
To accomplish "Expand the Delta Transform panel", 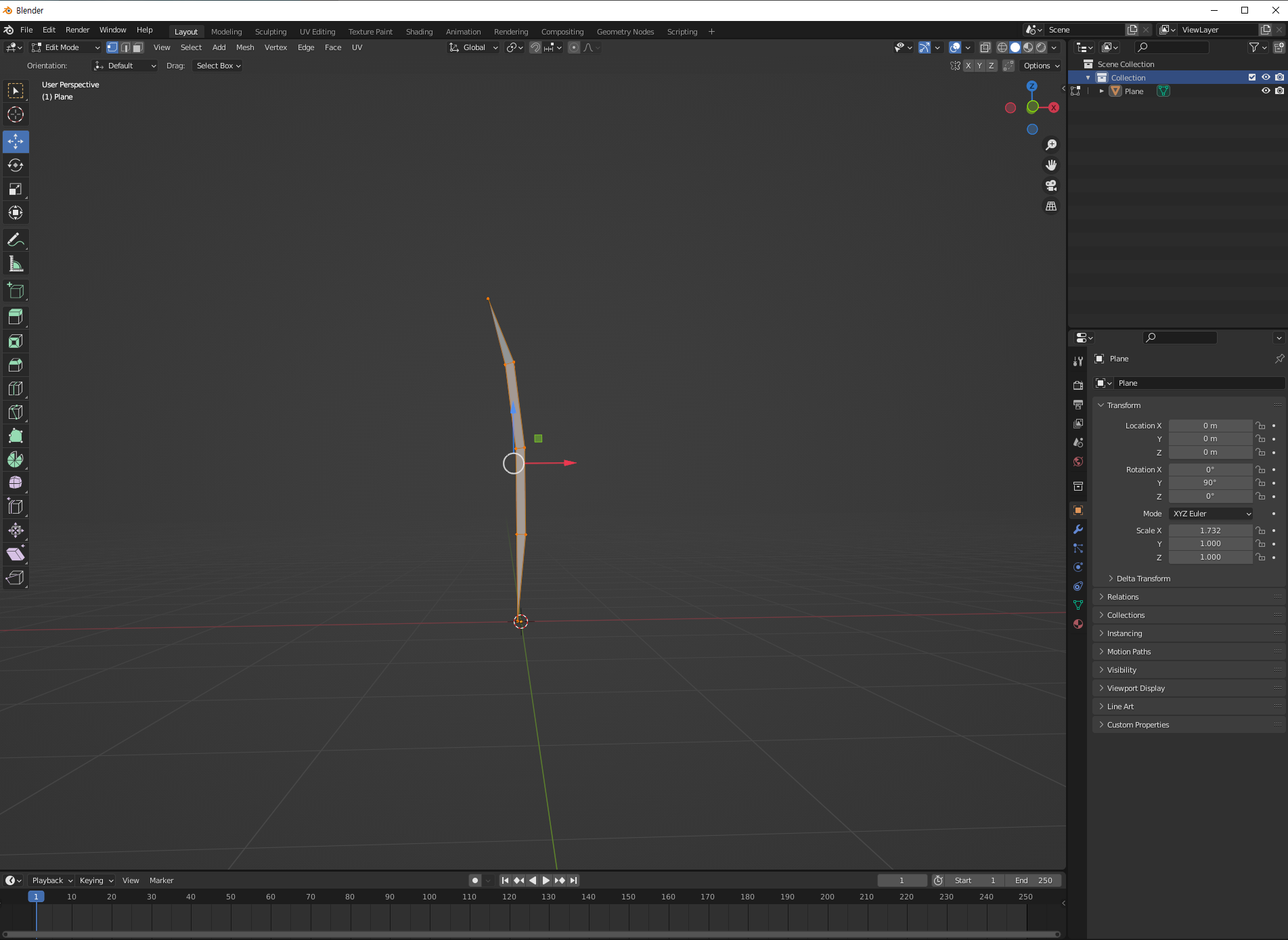I will (1143, 579).
